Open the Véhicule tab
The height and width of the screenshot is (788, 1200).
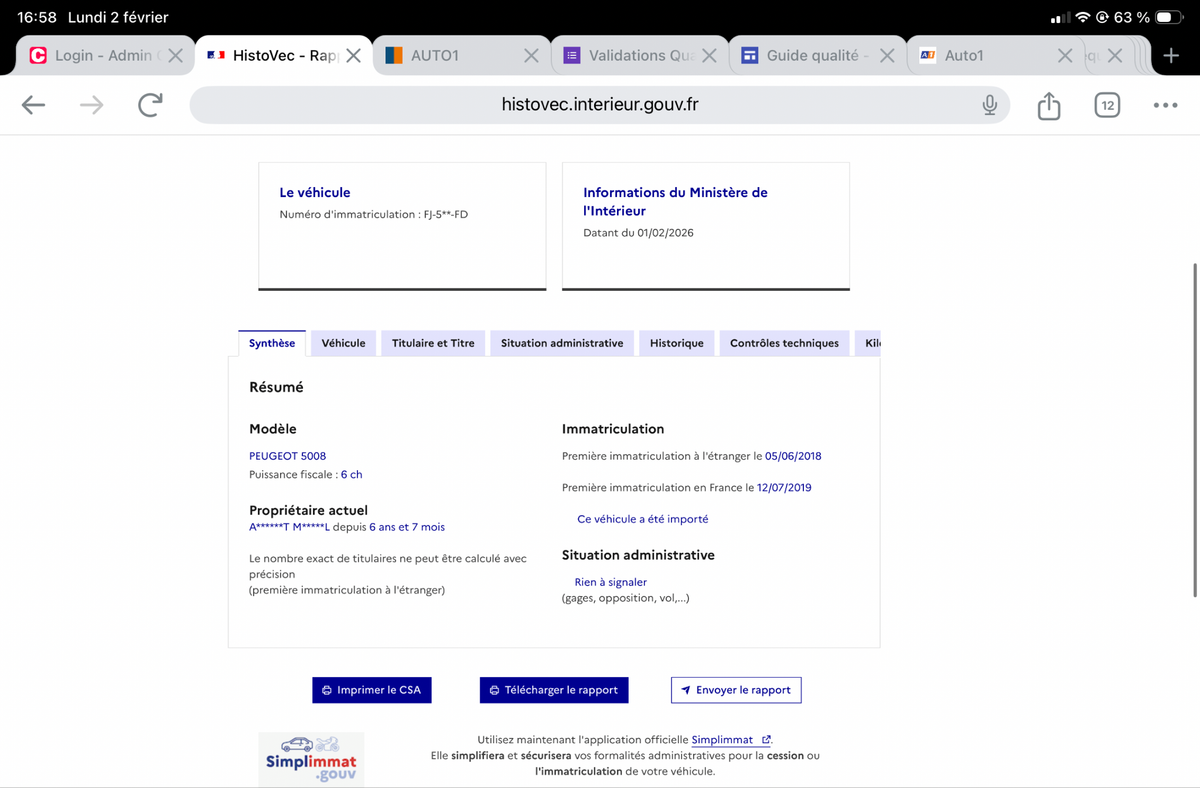[343, 343]
